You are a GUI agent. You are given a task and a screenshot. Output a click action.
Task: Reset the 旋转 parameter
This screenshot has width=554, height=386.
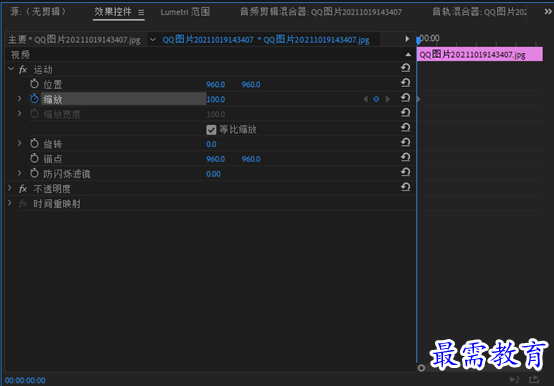406,142
